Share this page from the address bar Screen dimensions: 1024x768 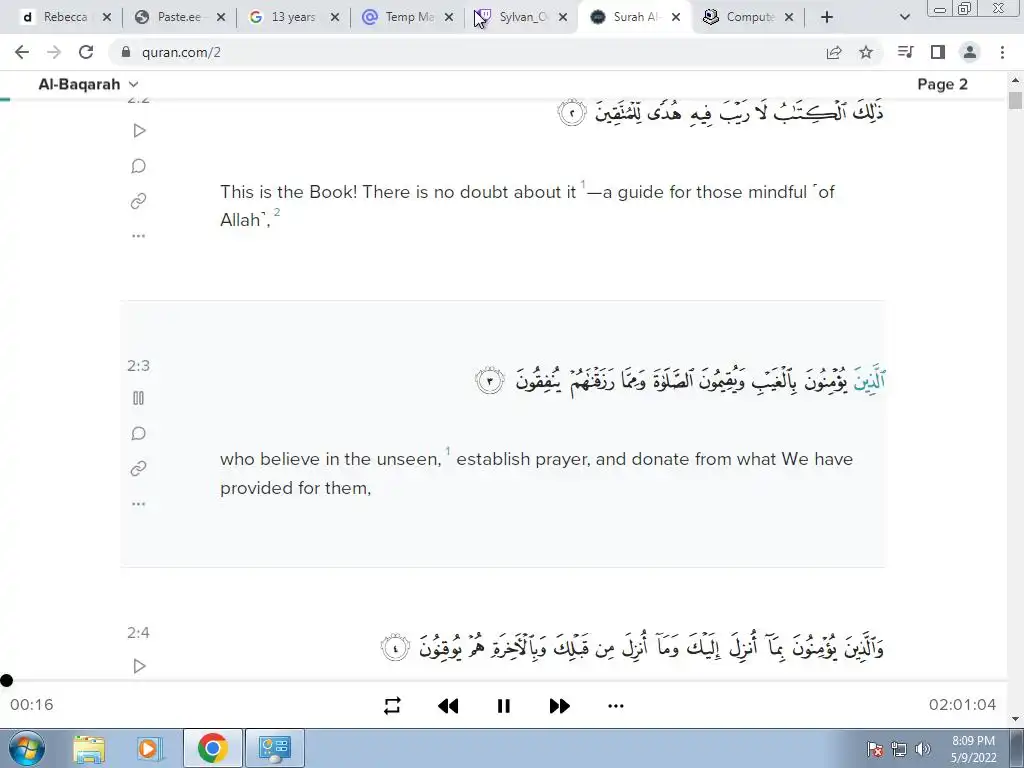[x=834, y=52]
